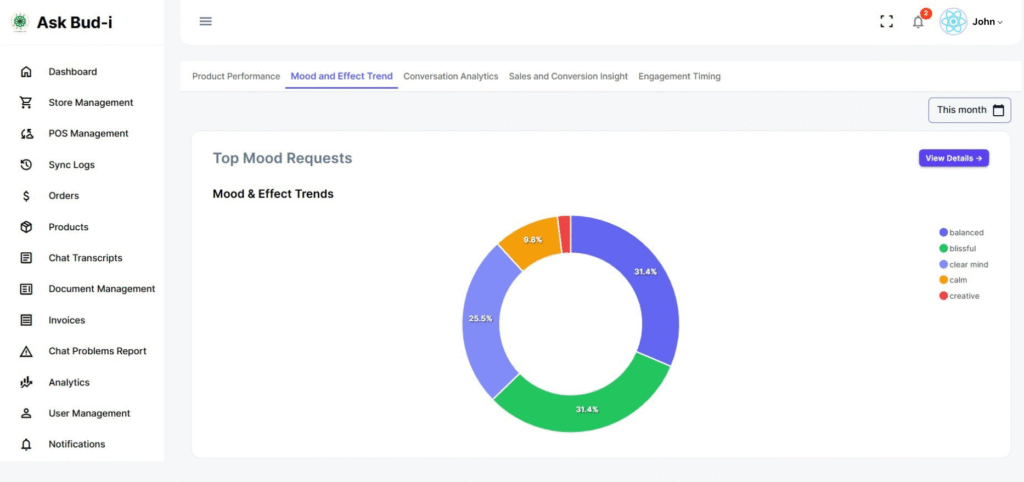Click the Products box icon
The height and width of the screenshot is (482, 1024).
click(27, 227)
